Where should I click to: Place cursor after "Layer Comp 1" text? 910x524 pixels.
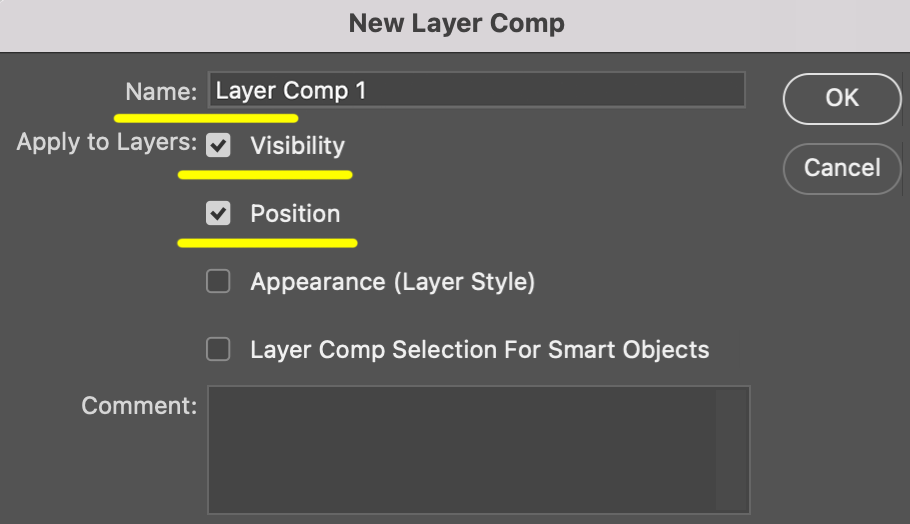point(369,91)
